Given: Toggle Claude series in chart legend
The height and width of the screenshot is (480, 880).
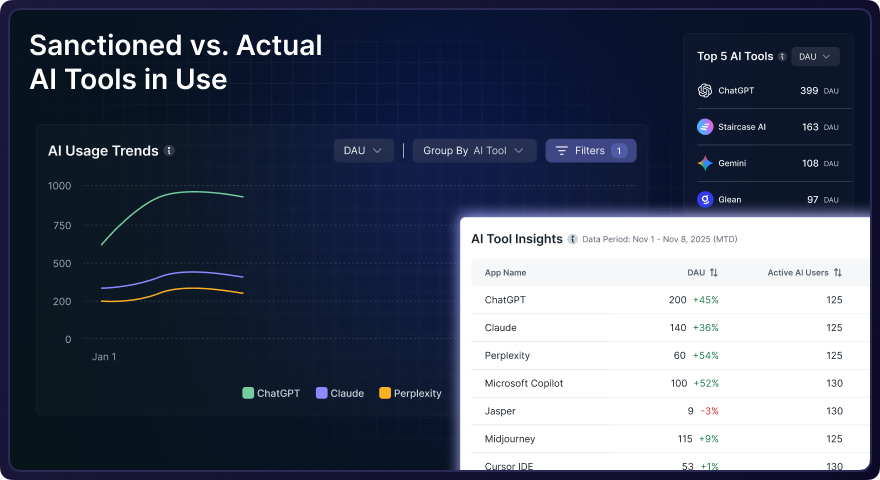Looking at the screenshot, I should [340, 393].
